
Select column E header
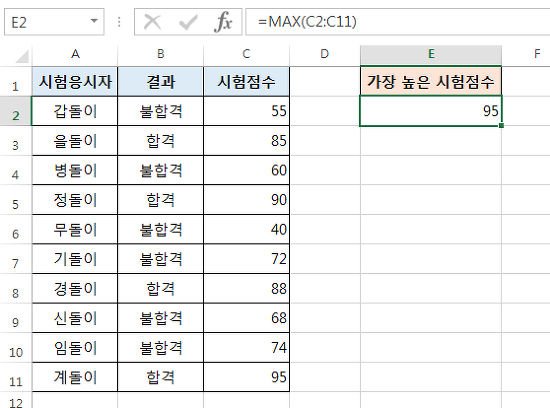(431, 54)
